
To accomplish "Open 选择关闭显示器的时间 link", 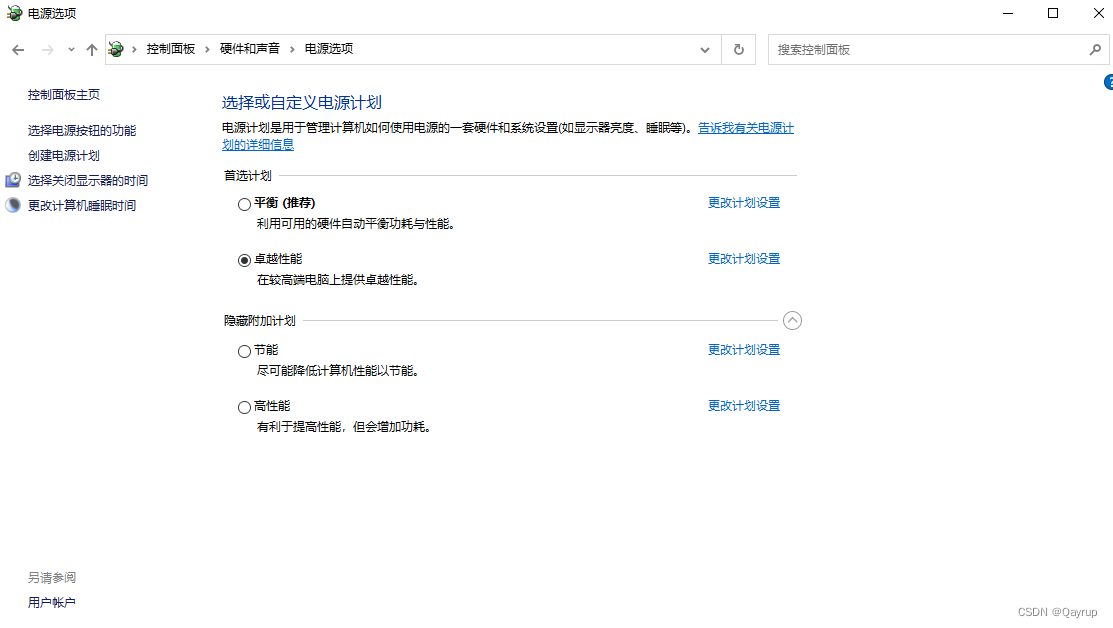I will [x=88, y=180].
